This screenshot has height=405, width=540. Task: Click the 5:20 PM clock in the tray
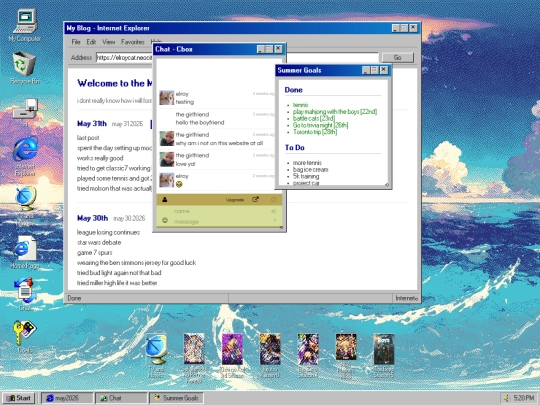523,398
